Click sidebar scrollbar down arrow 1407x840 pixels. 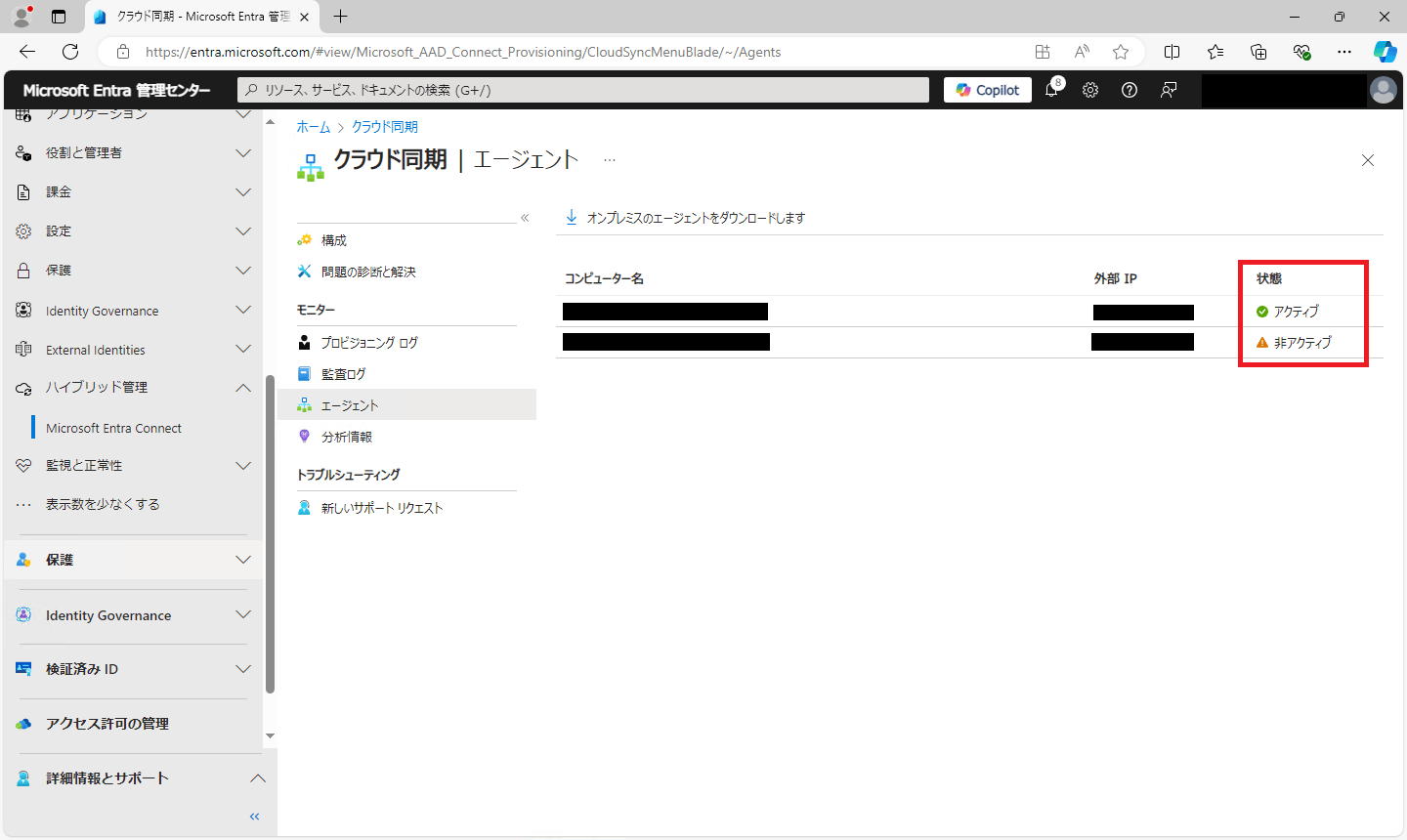point(270,736)
